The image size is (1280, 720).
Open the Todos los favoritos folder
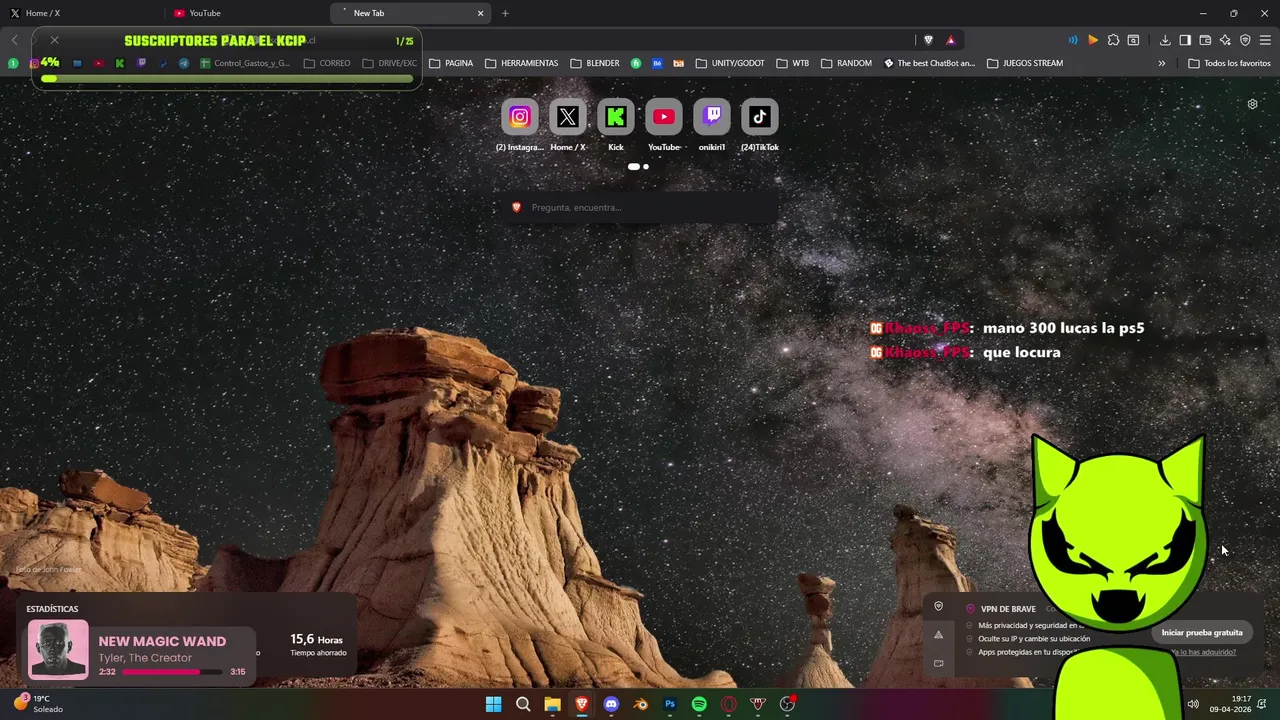coord(1229,63)
